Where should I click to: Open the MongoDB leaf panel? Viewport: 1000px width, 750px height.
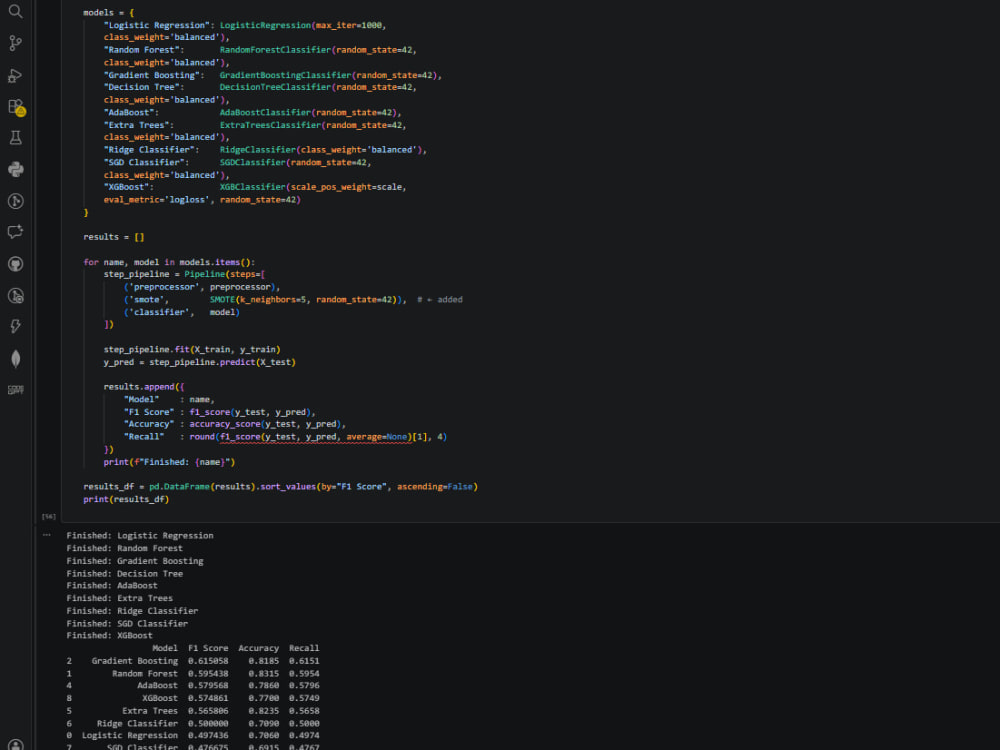15,358
